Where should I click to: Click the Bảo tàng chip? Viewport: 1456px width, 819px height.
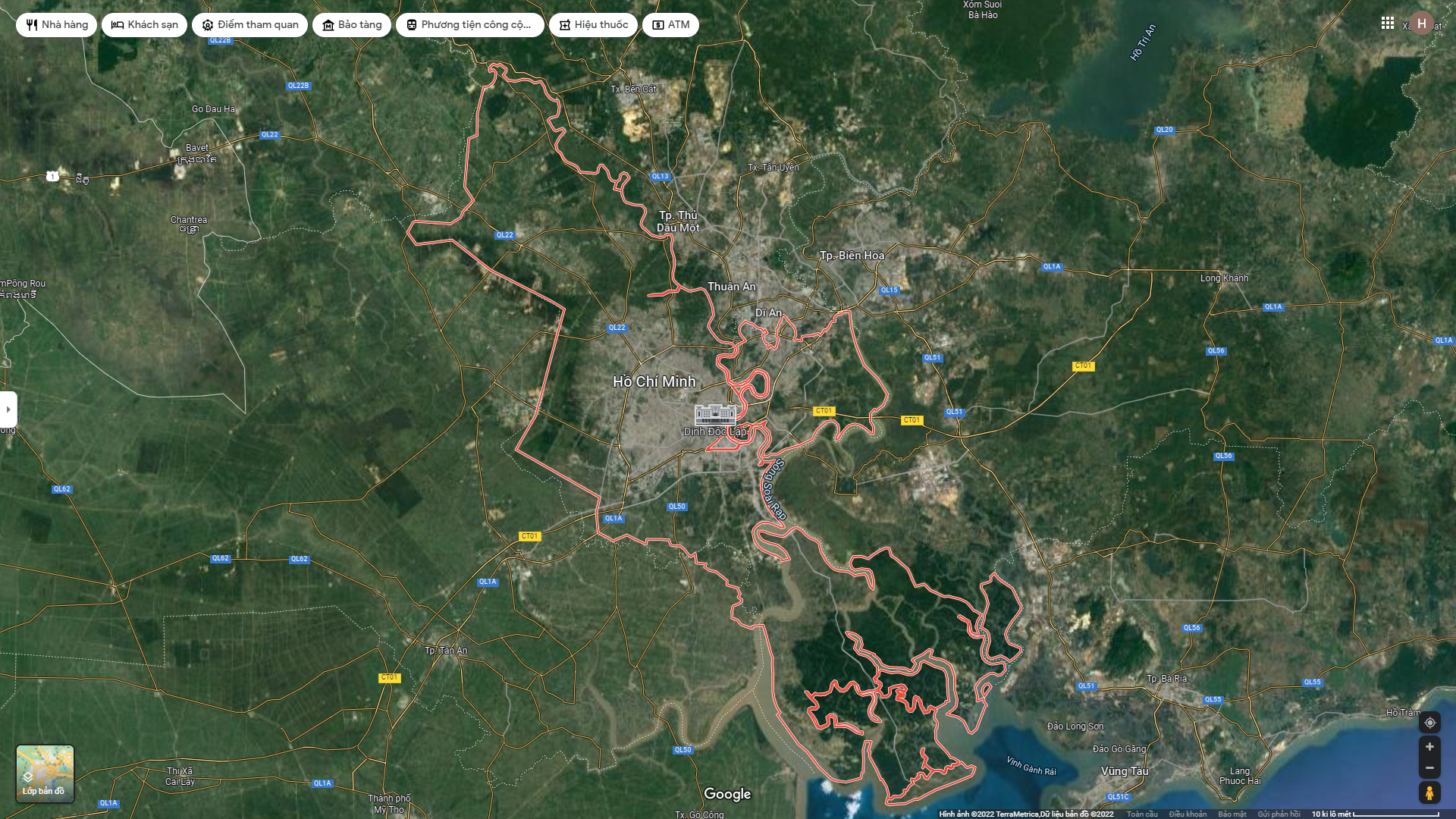point(352,25)
